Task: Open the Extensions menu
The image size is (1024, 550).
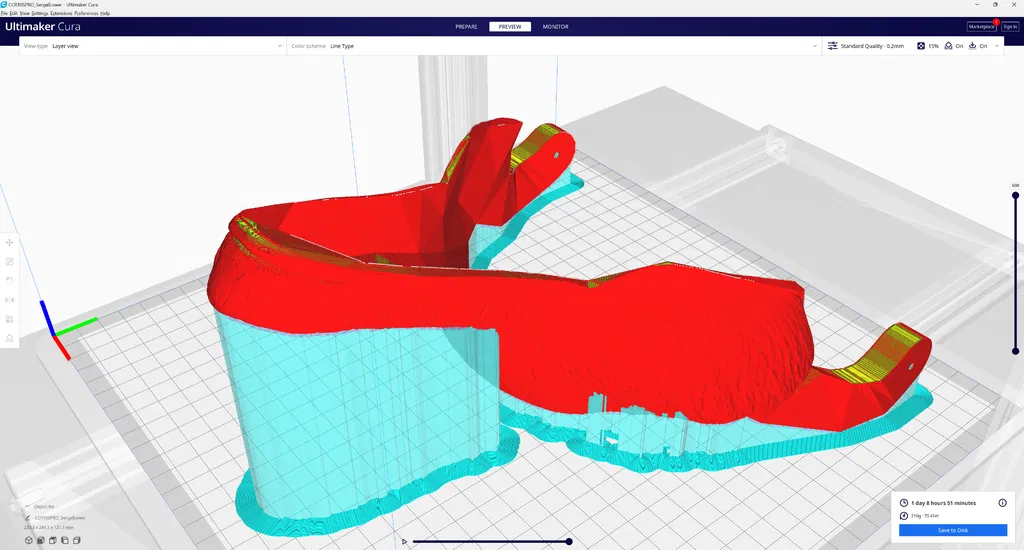Action: [x=61, y=13]
